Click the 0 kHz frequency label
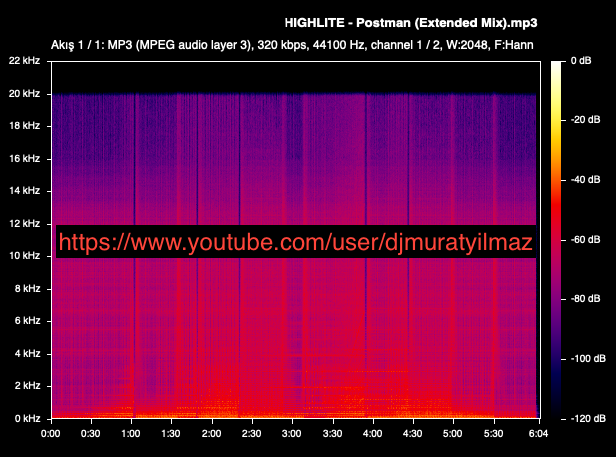Screen dimensions: 616x457 pos(28,419)
